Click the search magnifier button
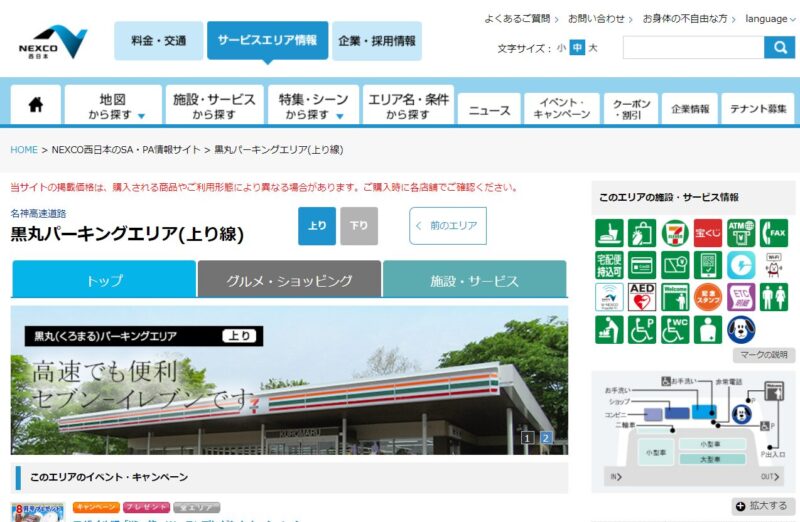 [x=780, y=47]
